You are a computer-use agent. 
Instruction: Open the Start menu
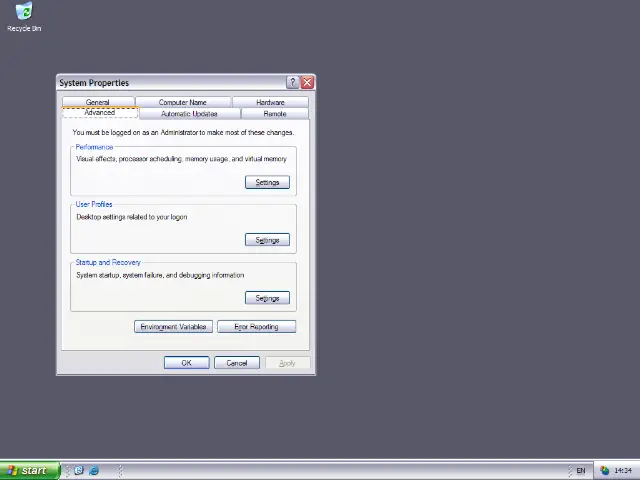(x=30, y=471)
